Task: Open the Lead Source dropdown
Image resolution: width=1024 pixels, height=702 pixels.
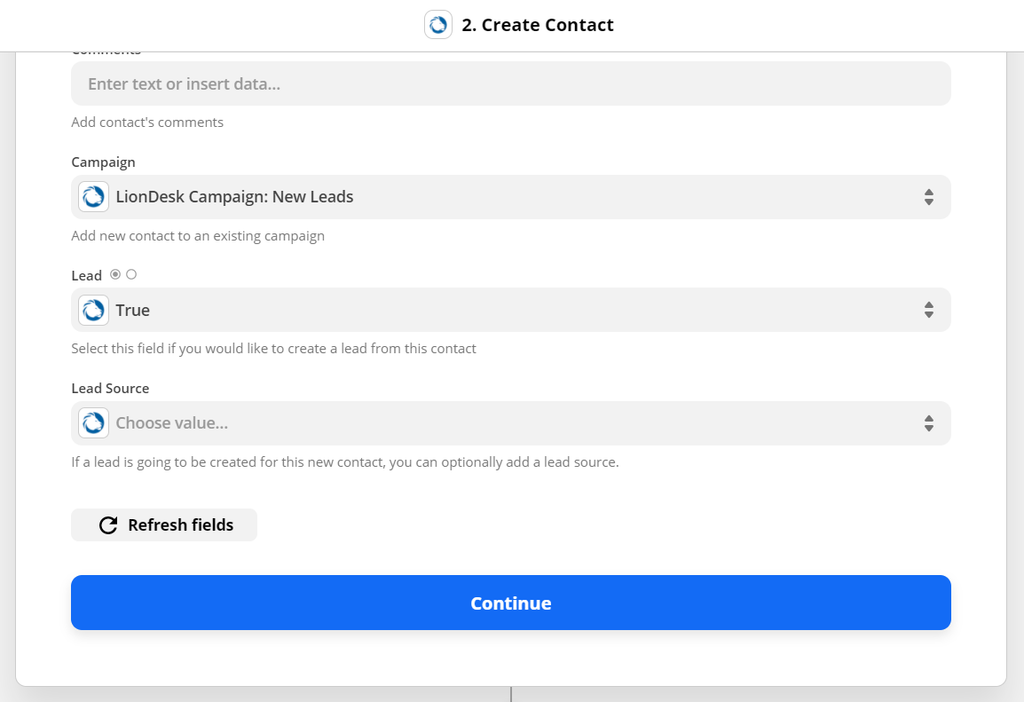Action: click(510, 423)
